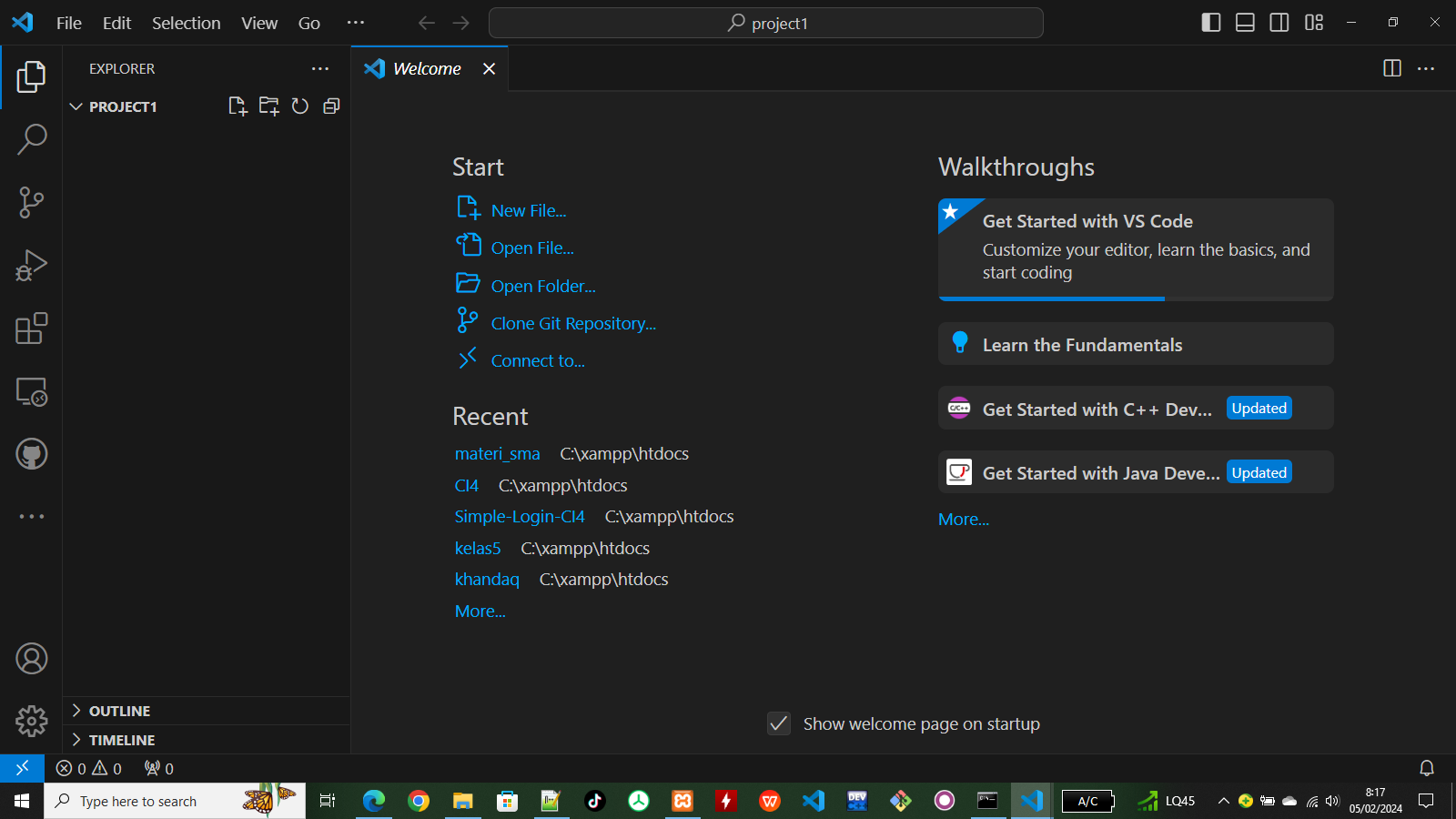Viewport: 1456px width, 819px height.
Task: Open recent folder khandaq
Action: point(487,579)
